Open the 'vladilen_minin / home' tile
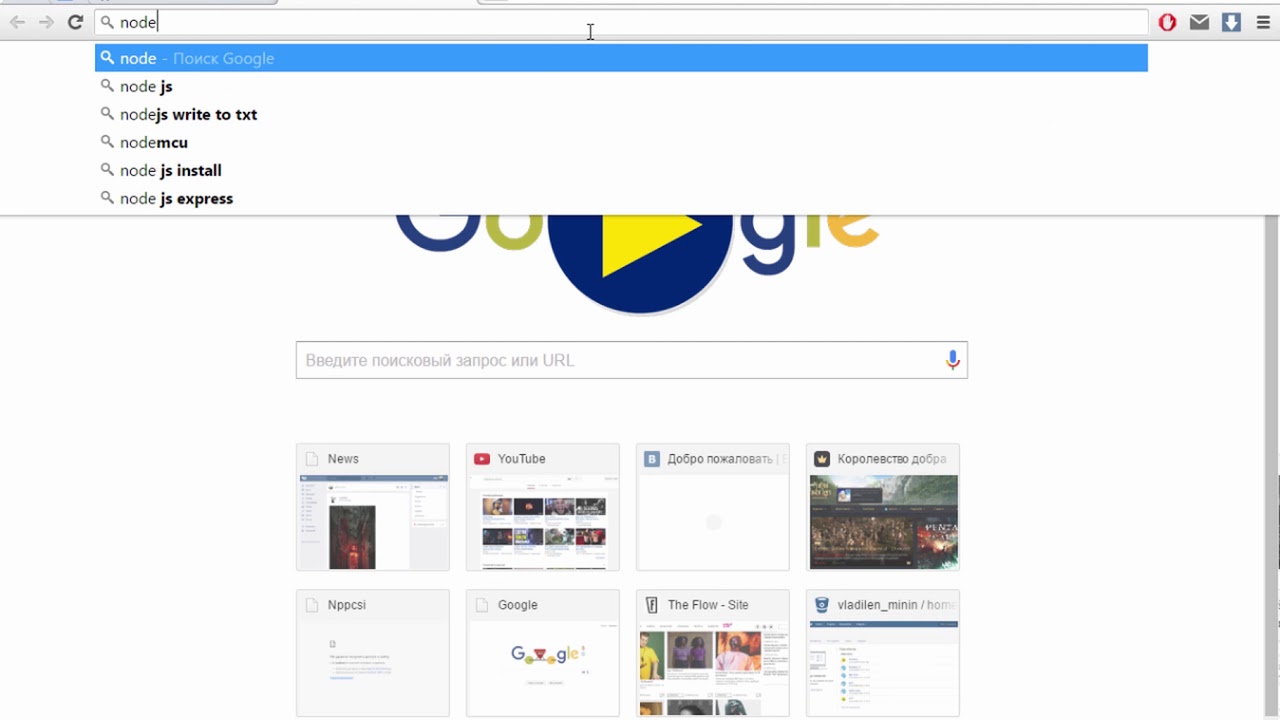The width and height of the screenshot is (1280, 720). pyautogui.click(x=883, y=653)
